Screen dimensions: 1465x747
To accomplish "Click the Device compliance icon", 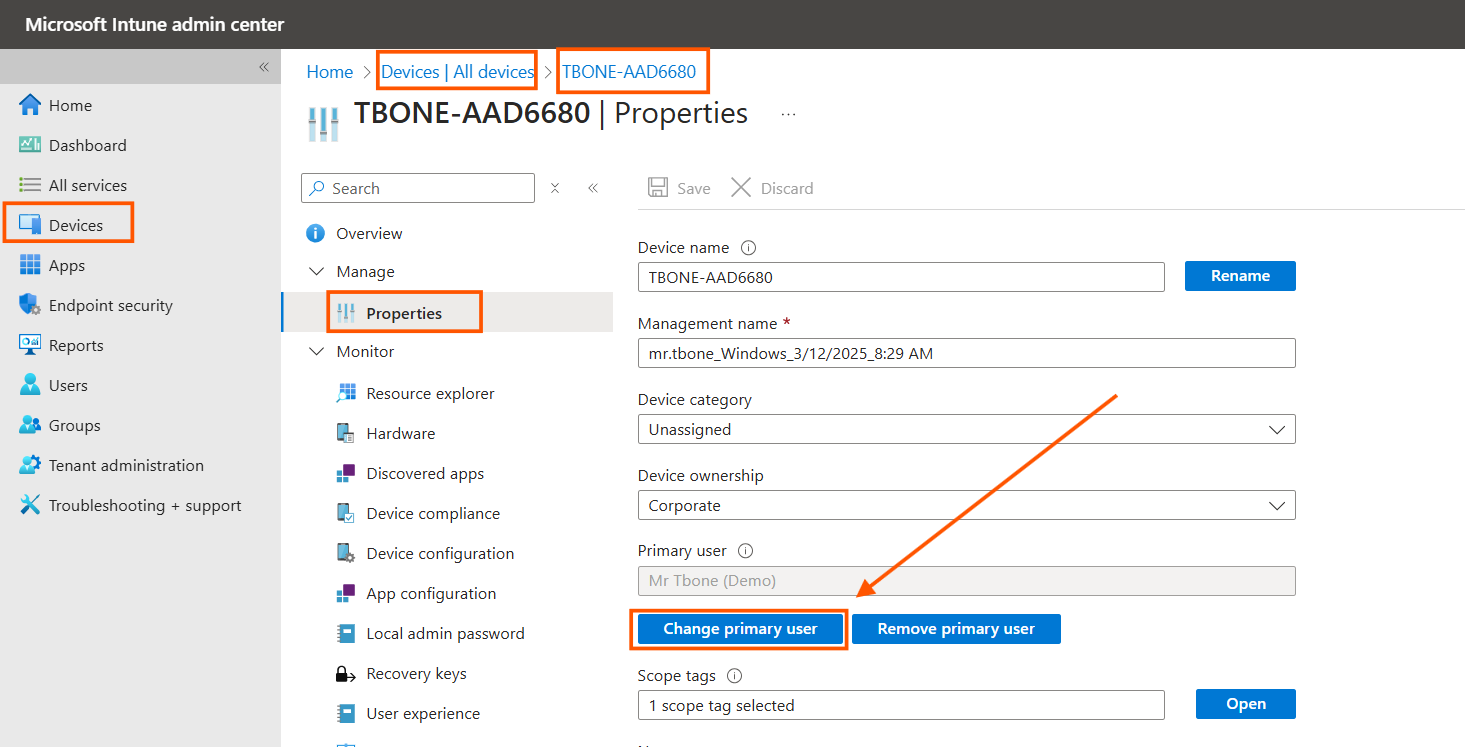I will pos(346,513).
